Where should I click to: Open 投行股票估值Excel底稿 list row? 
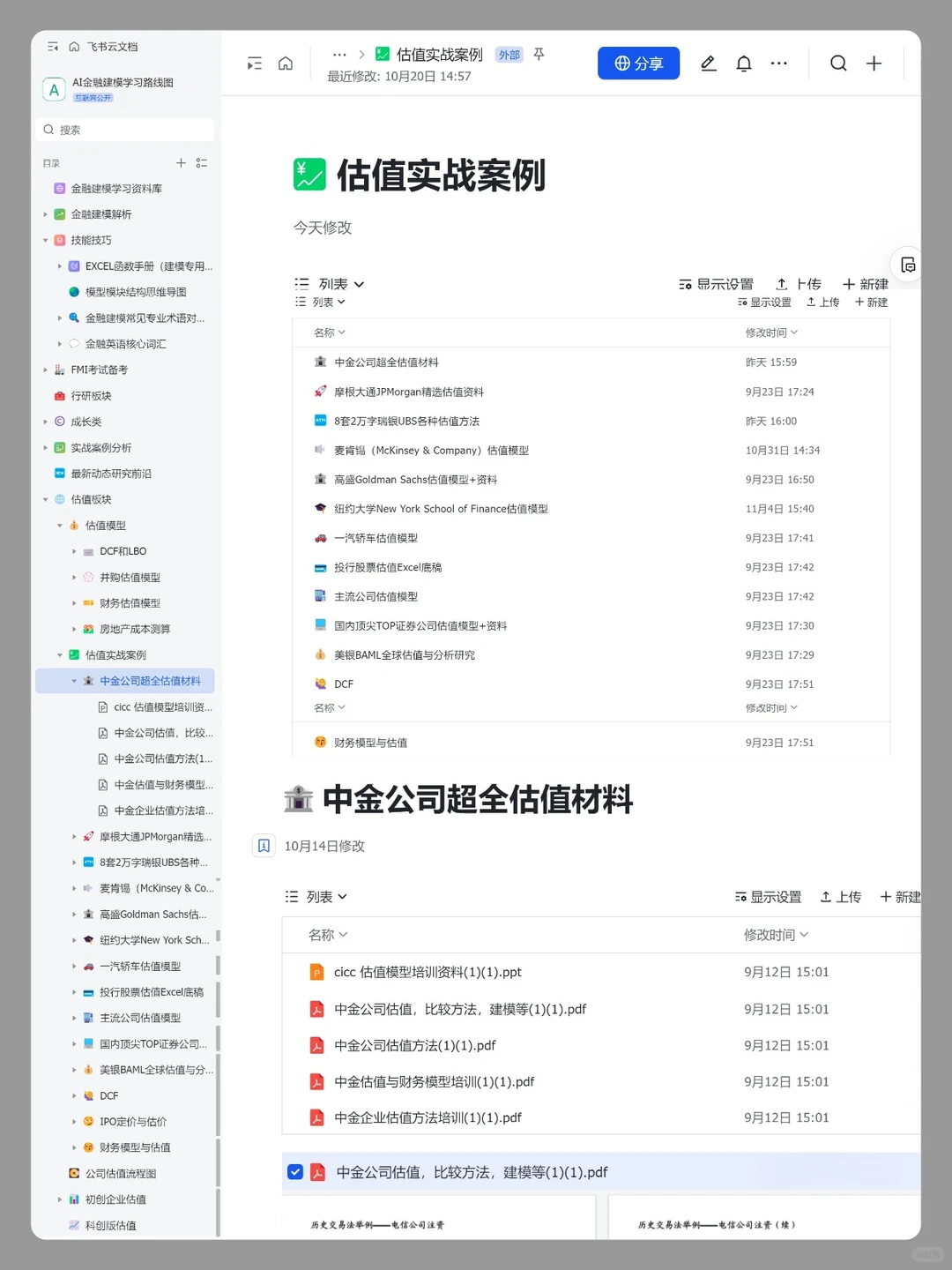[x=591, y=567]
